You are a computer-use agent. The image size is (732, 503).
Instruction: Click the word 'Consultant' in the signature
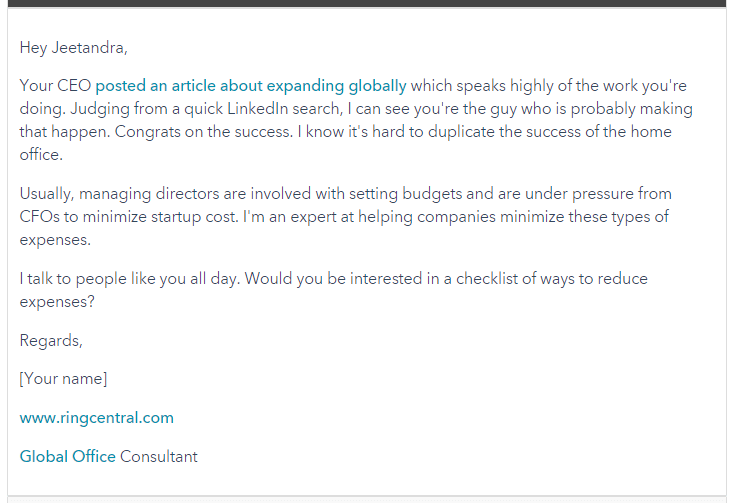159,457
